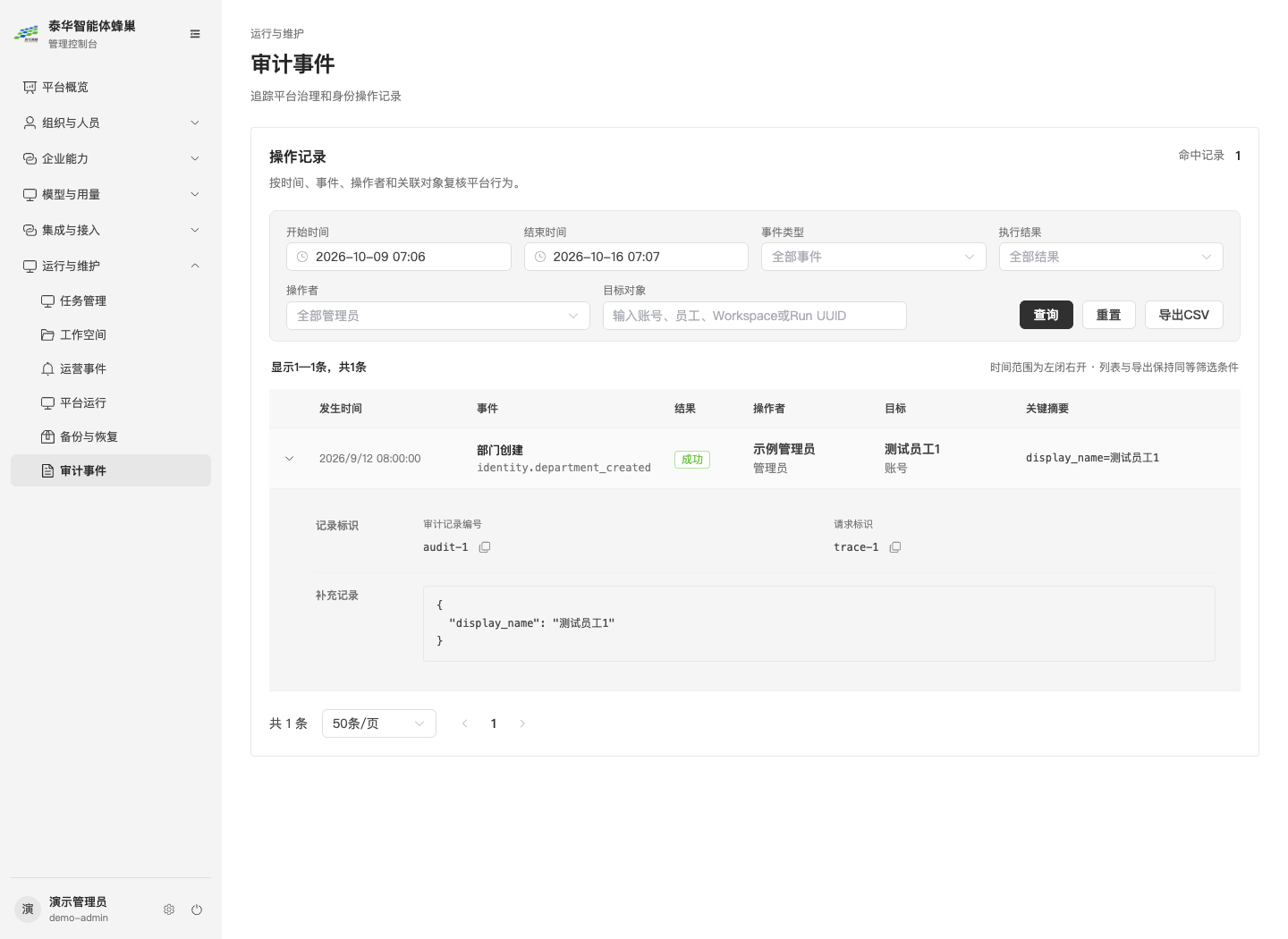The width and height of the screenshot is (1288, 939).
Task: Click the identity.department_created event code
Action: (563, 468)
